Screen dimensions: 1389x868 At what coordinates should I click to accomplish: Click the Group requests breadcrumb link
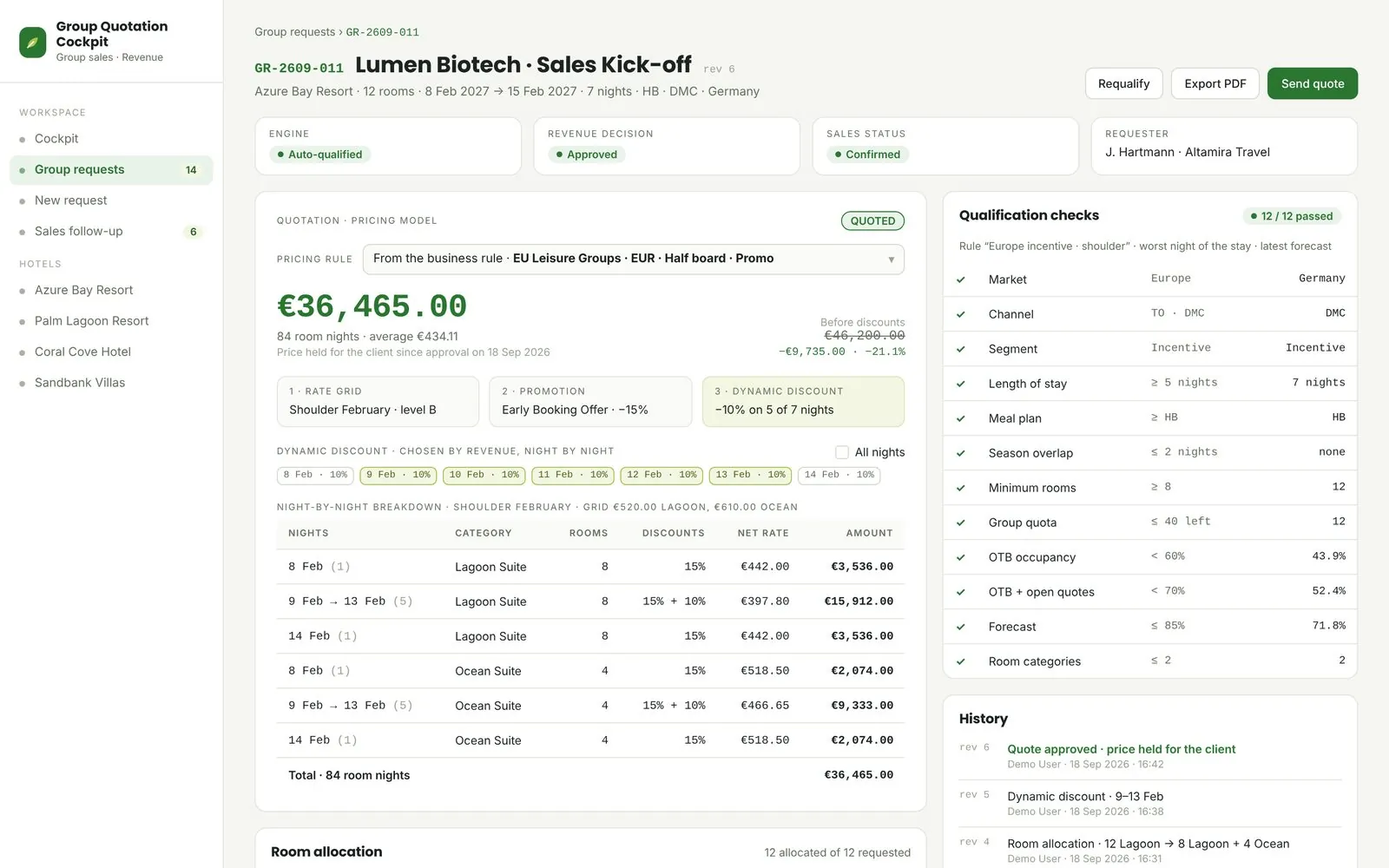pyautogui.click(x=294, y=32)
